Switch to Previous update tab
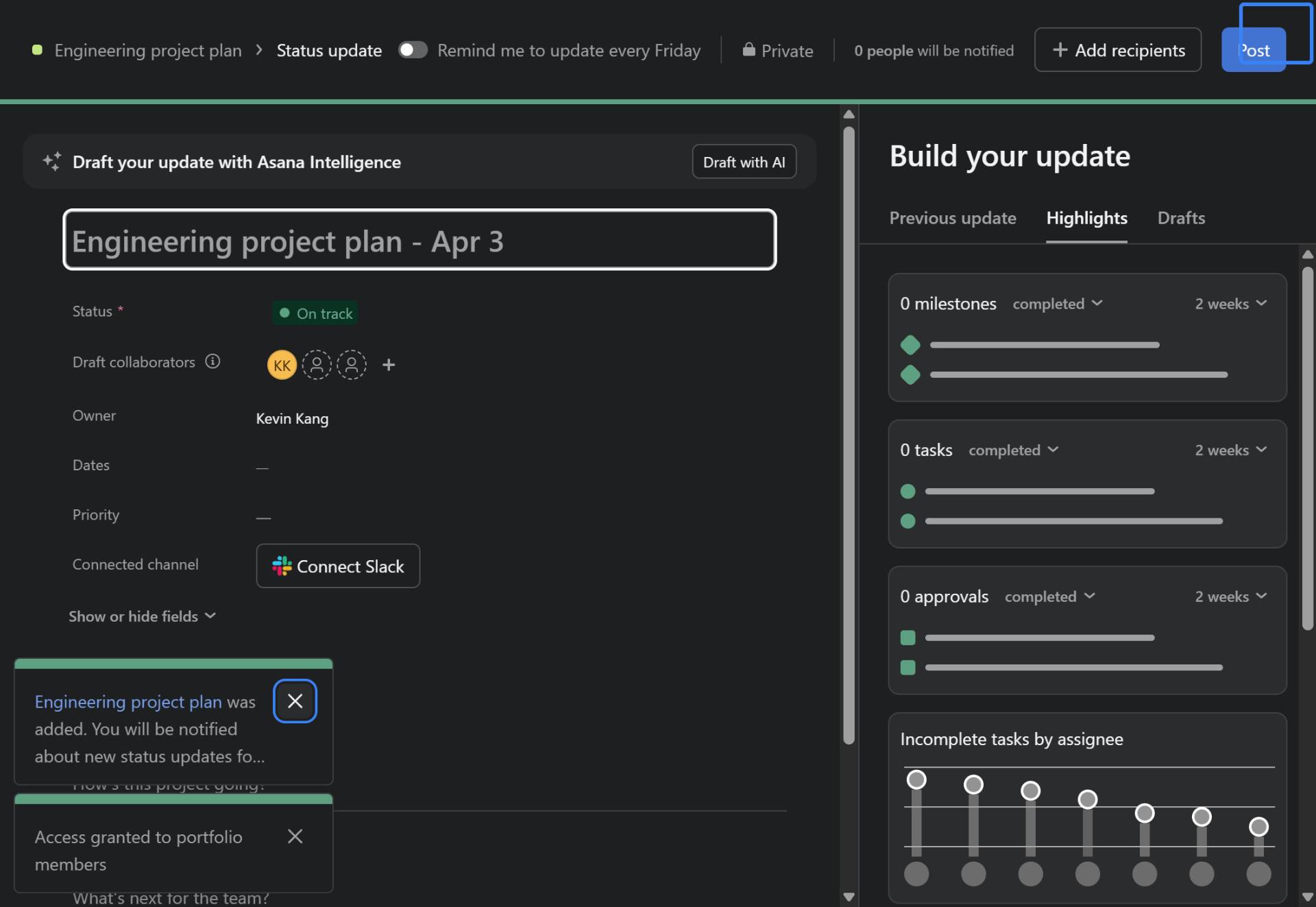The height and width of the screenshot is (907, 1316). (953, 218)
